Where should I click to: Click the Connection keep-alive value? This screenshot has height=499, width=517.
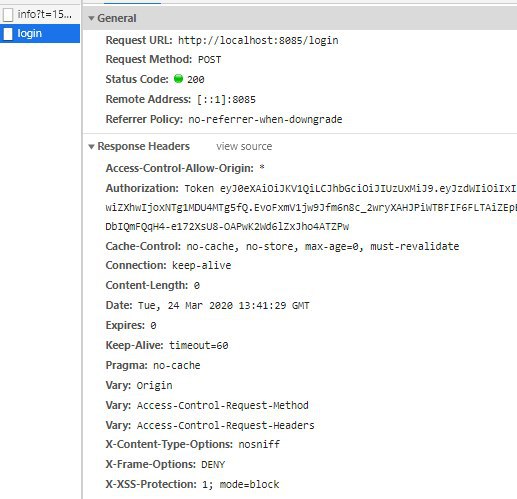pos(201,265)
